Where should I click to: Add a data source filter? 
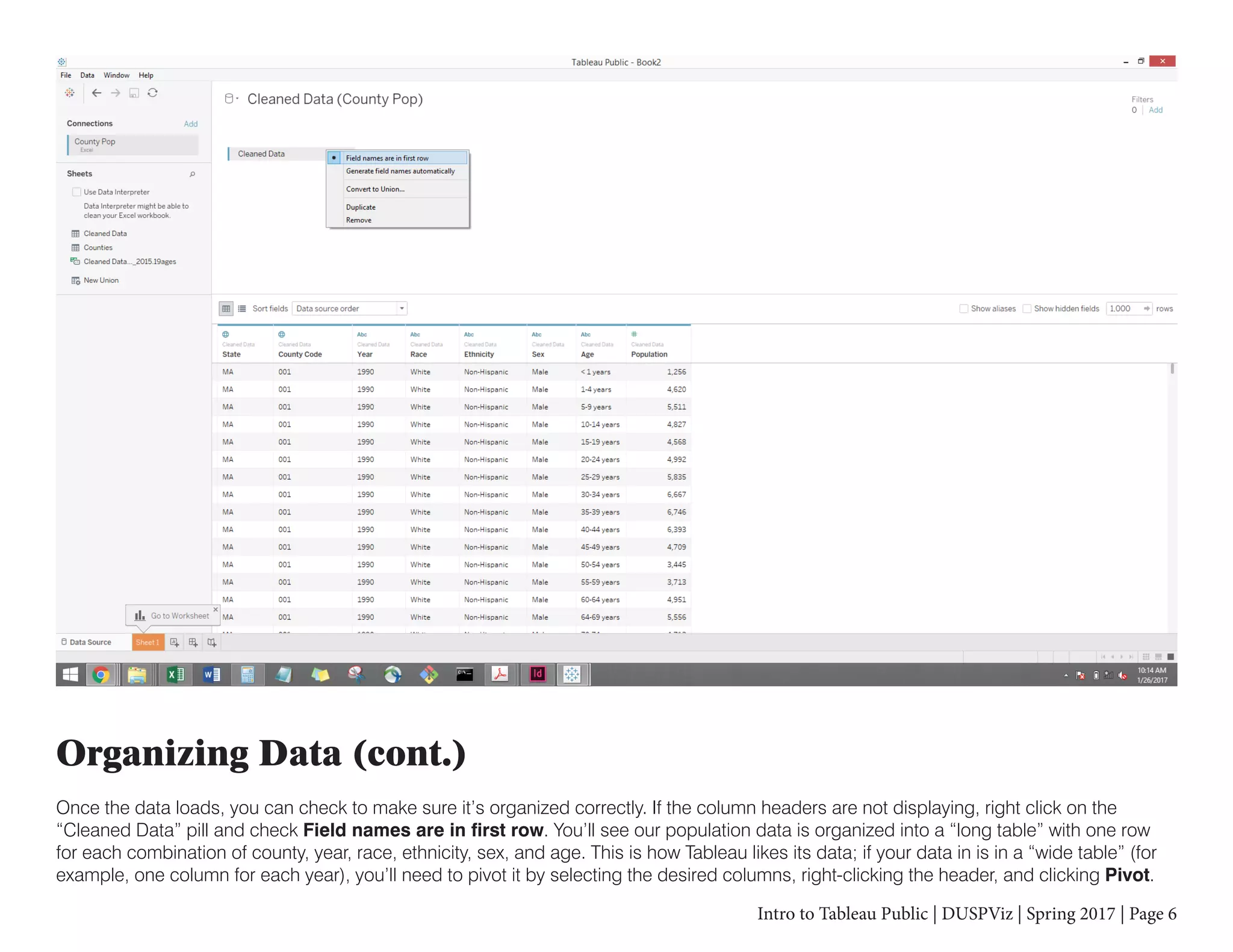click(x=1155, y=110)
